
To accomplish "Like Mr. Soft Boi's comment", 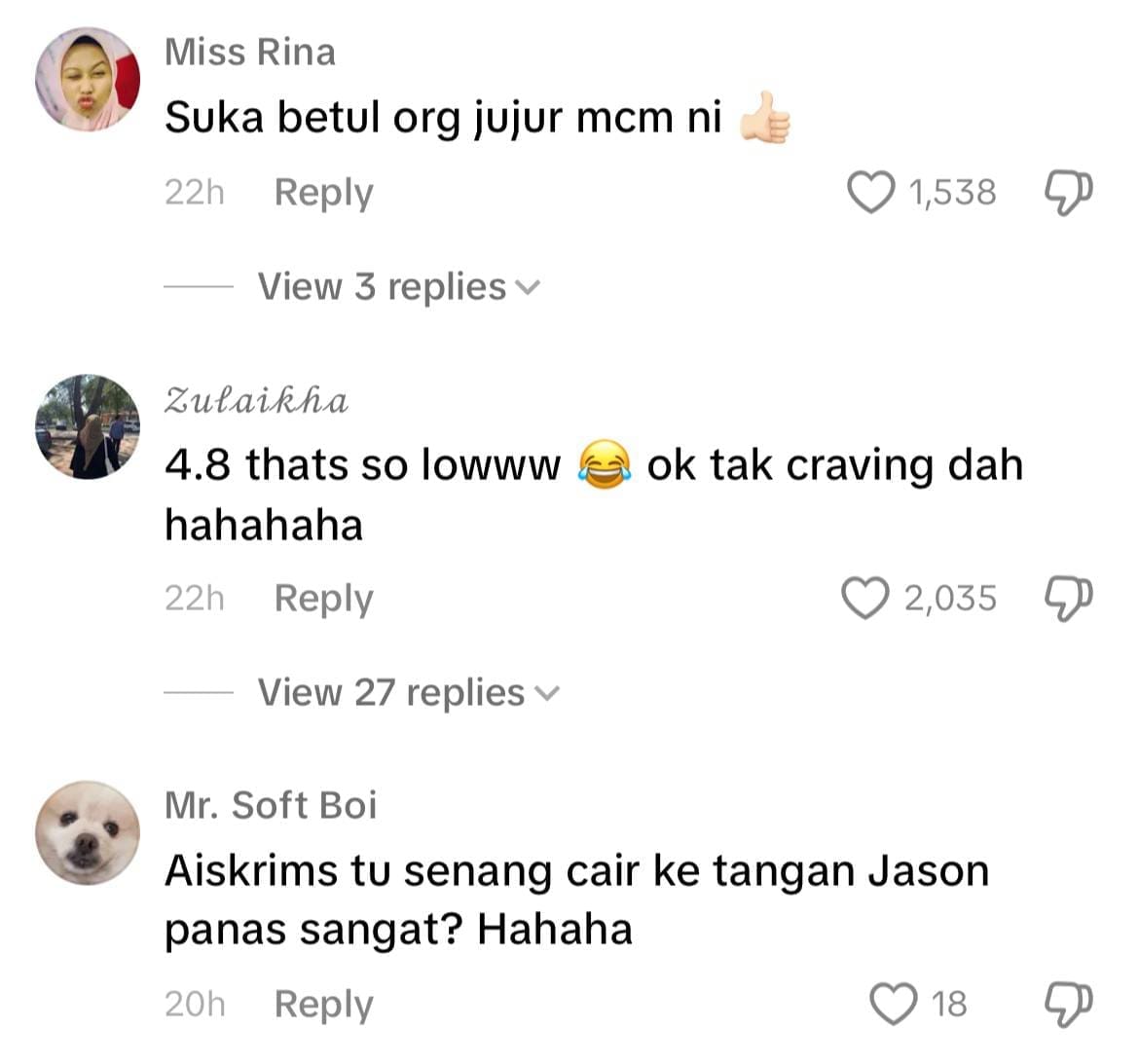I will pos(894,1005).
